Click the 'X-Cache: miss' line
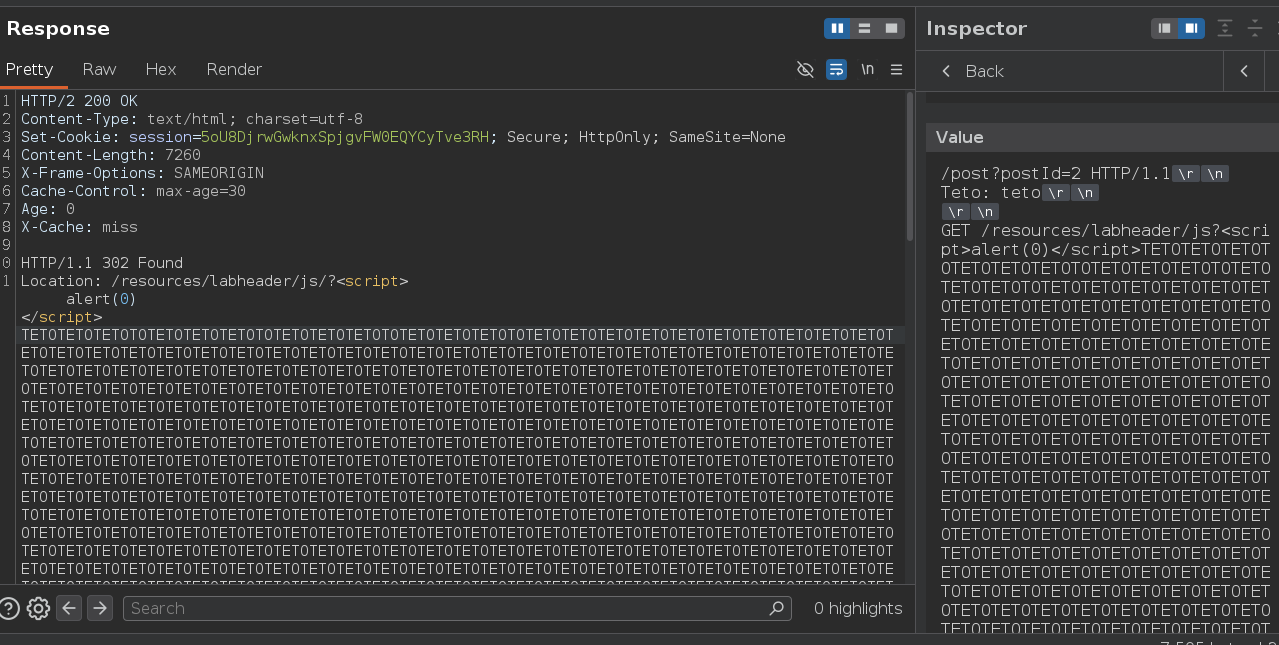 click(x=79, y=227)
